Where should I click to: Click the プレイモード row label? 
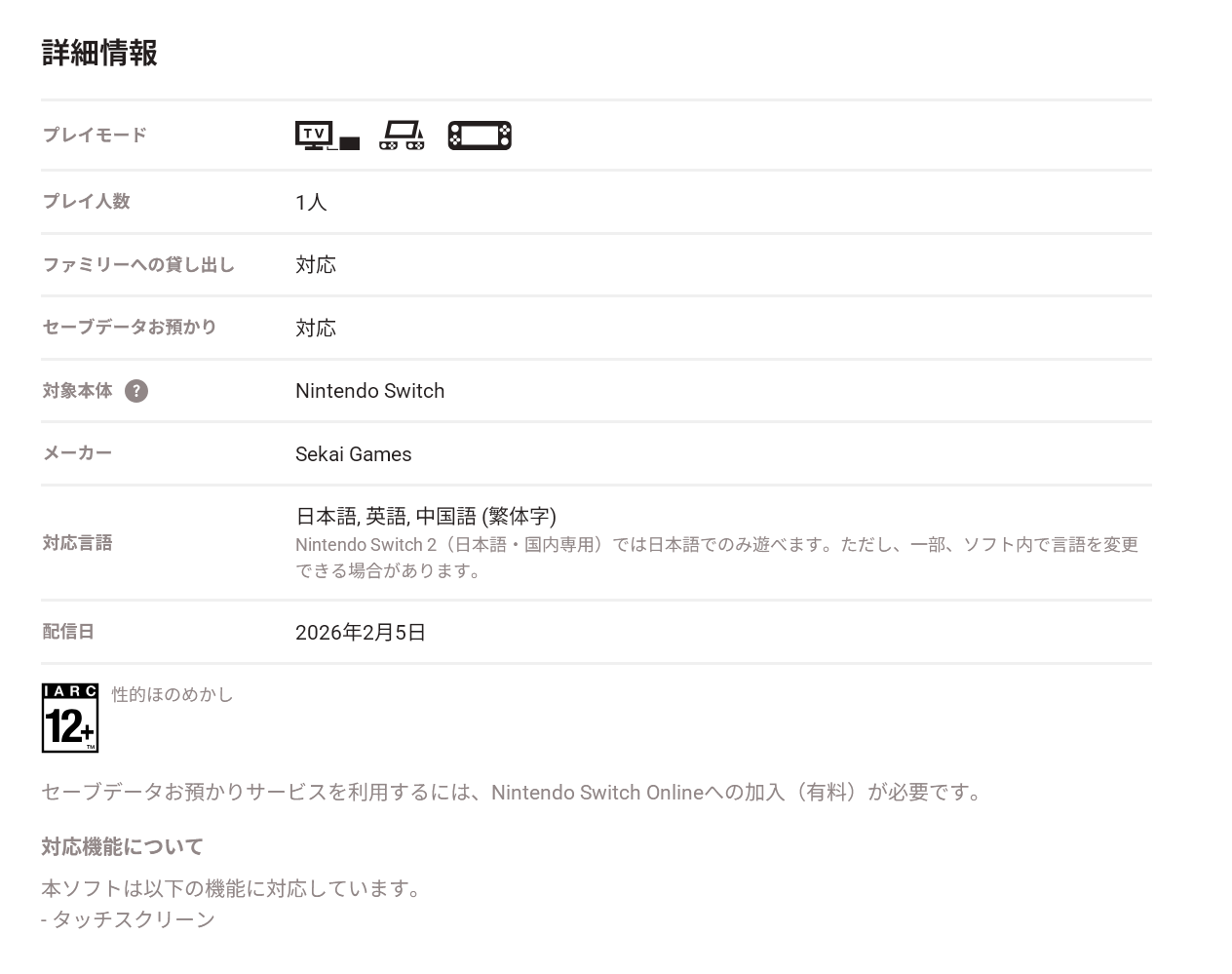point(95,135)
